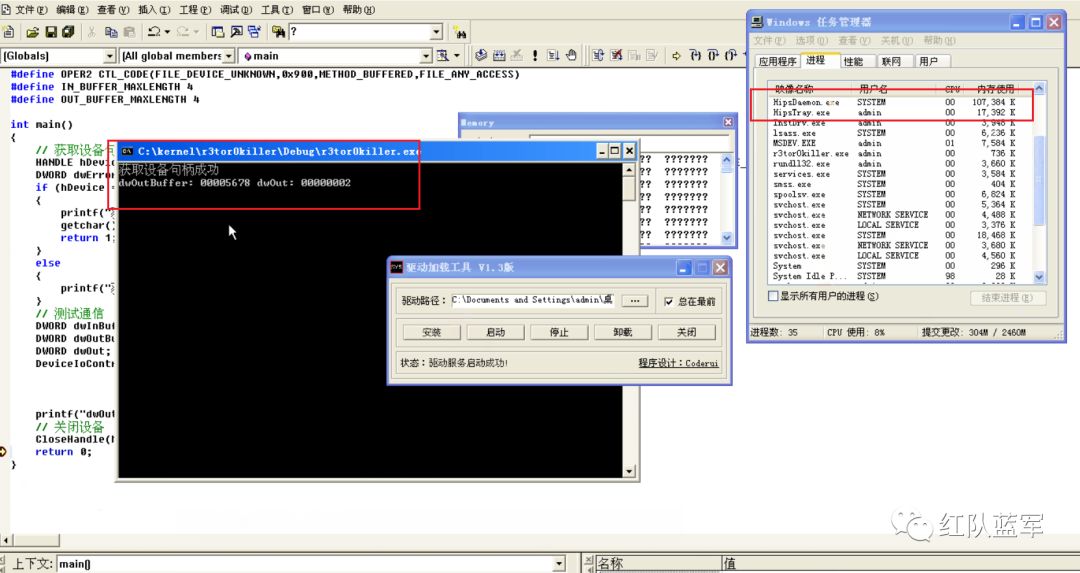The image size is (1080, 573).
Task: Click the 启动 button in driver loader
Action: pos(495,332)
